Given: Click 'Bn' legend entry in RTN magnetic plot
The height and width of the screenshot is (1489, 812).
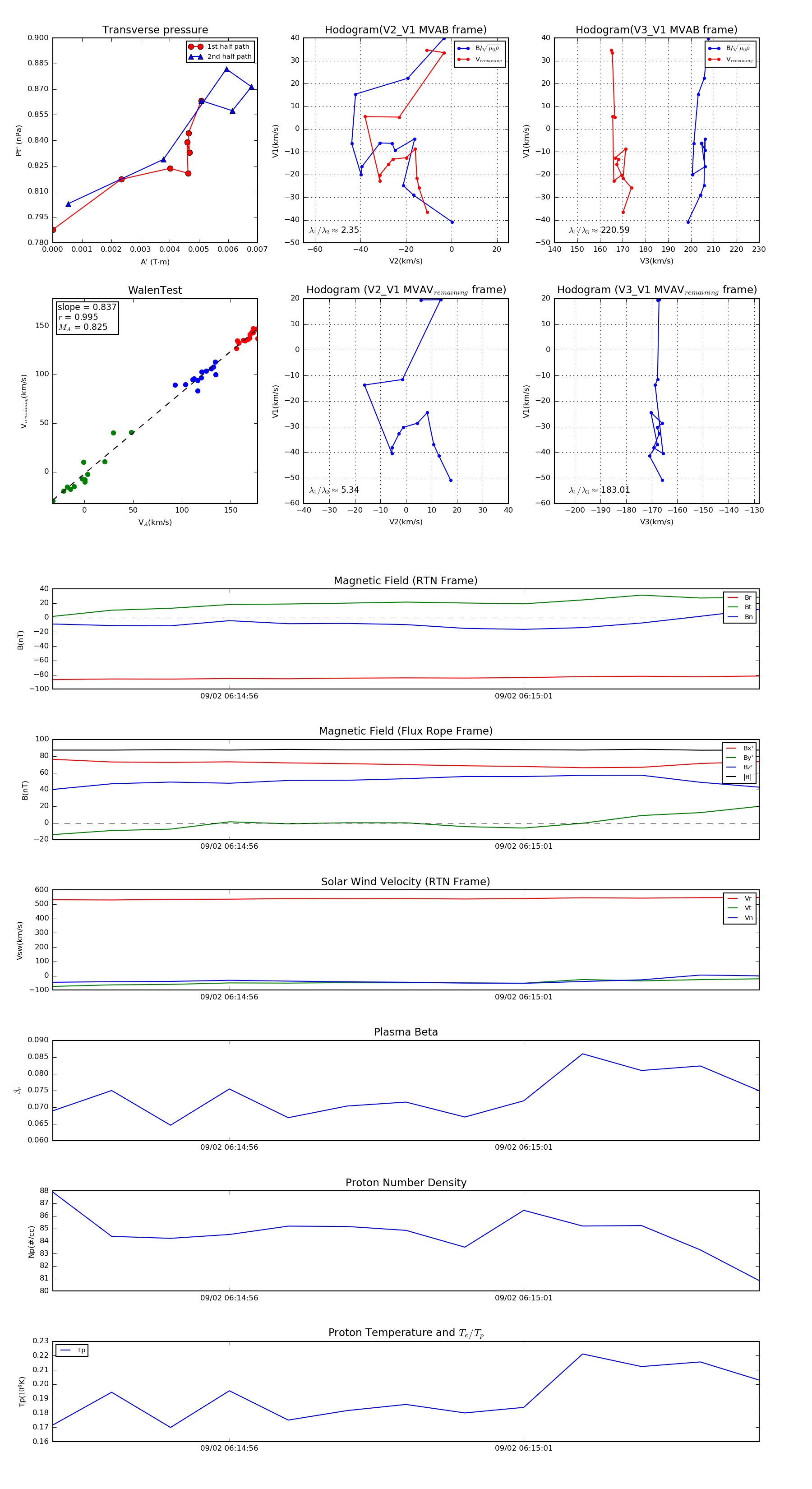Looking at the screenshot, I should click(x=740, y=617).
